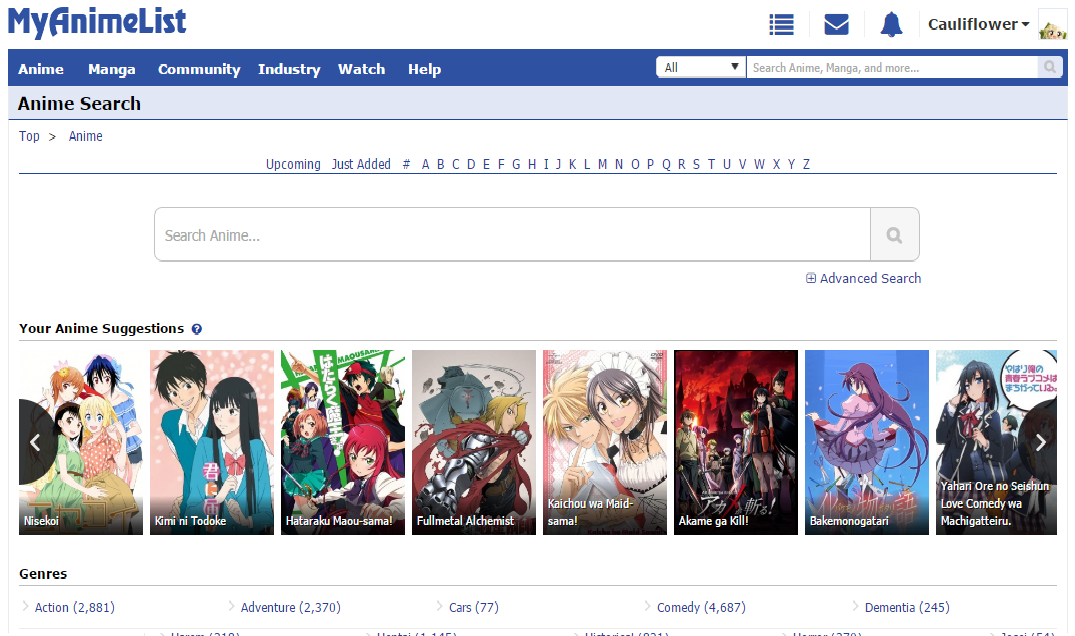Open the Watch menu
Screen dimensions: 1075x636
coord(361,69)
